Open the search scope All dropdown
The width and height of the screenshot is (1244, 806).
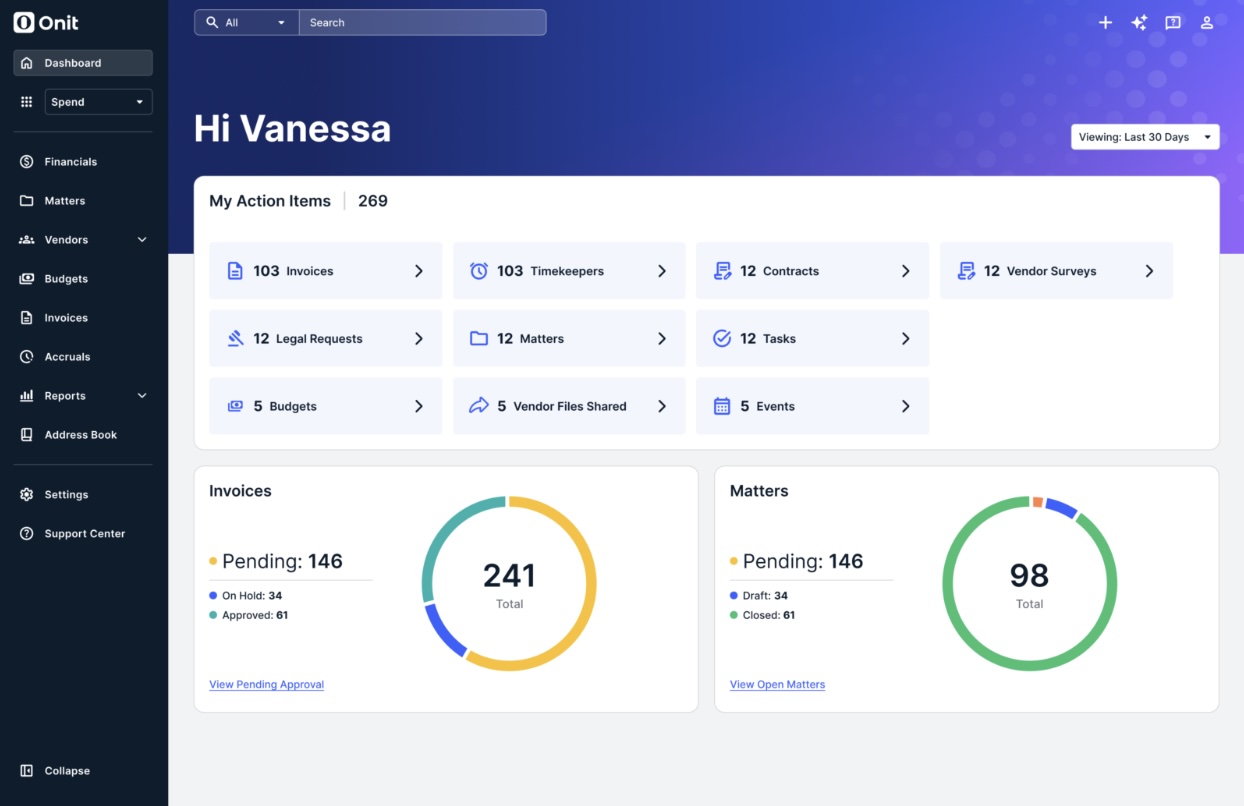246,23
